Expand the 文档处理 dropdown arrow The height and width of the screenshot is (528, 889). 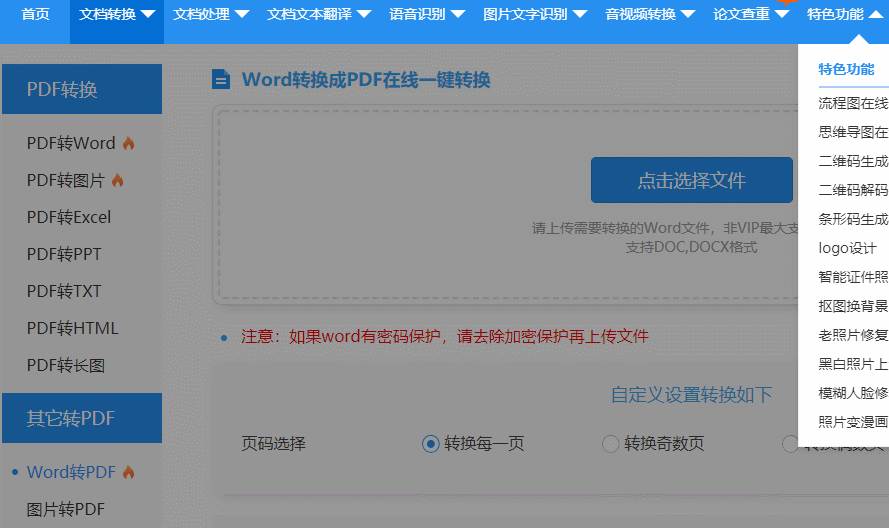(x=242, y=14)
